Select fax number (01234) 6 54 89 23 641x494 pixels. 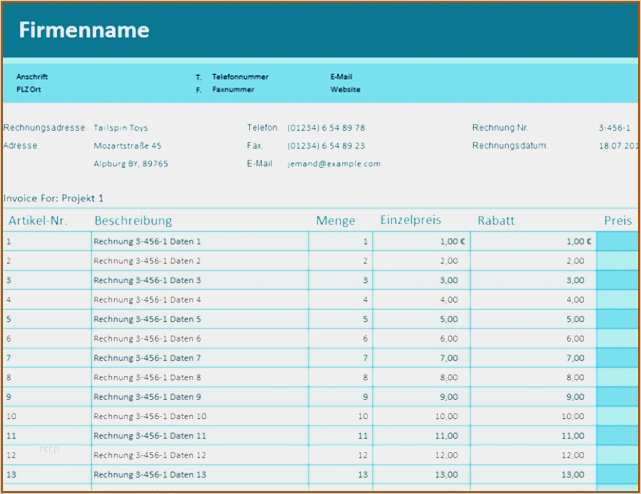[326, 146]
